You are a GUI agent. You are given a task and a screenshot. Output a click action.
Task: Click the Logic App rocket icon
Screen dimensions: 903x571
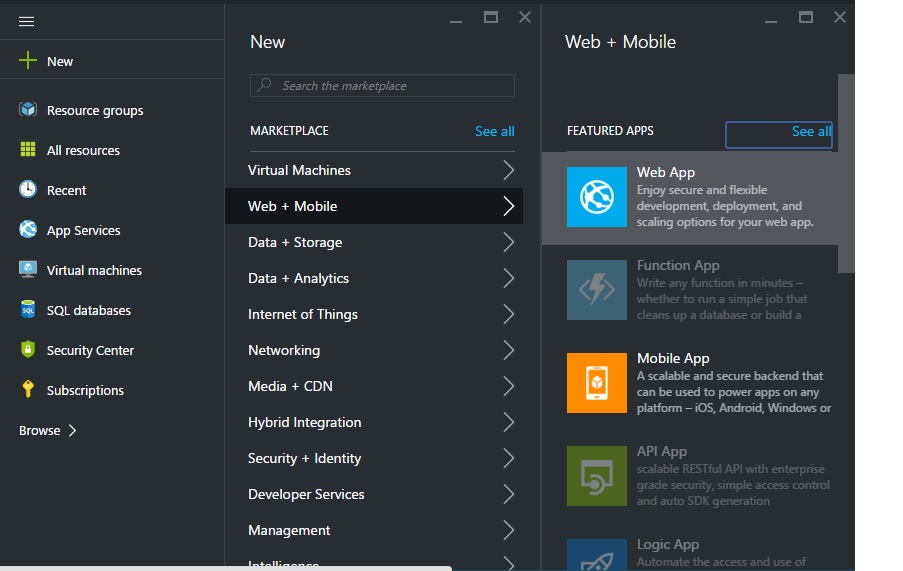pos(597,555)
